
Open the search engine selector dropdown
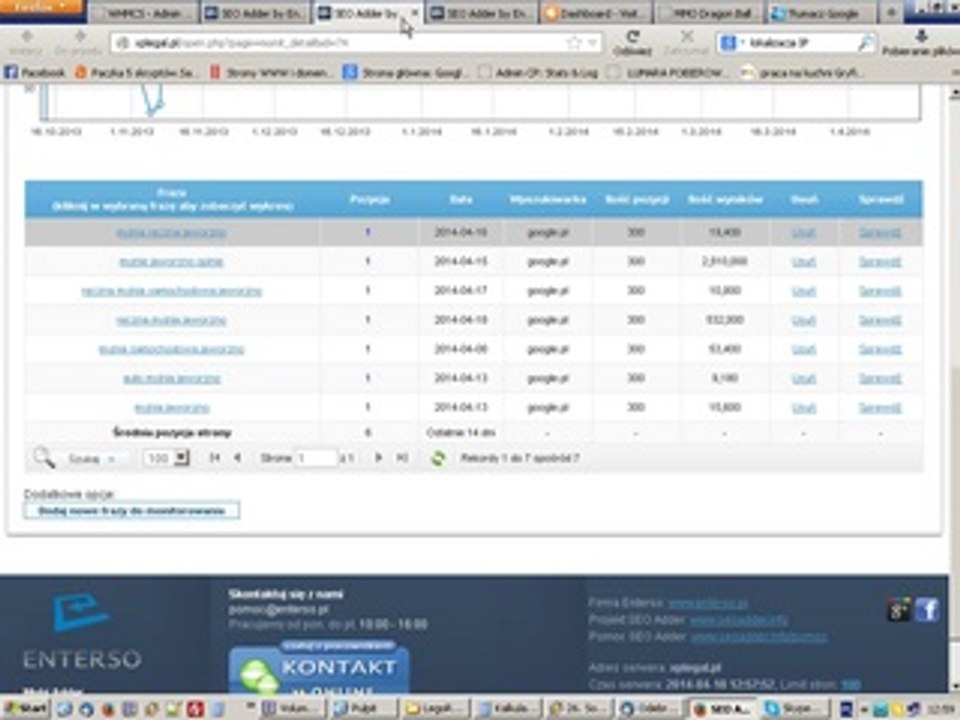point(731,43)
